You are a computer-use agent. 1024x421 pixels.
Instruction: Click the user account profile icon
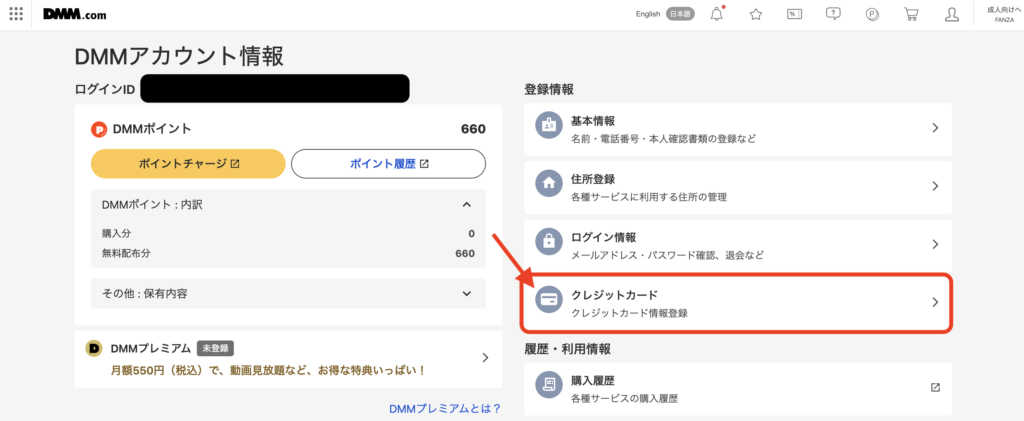(952, 15)
